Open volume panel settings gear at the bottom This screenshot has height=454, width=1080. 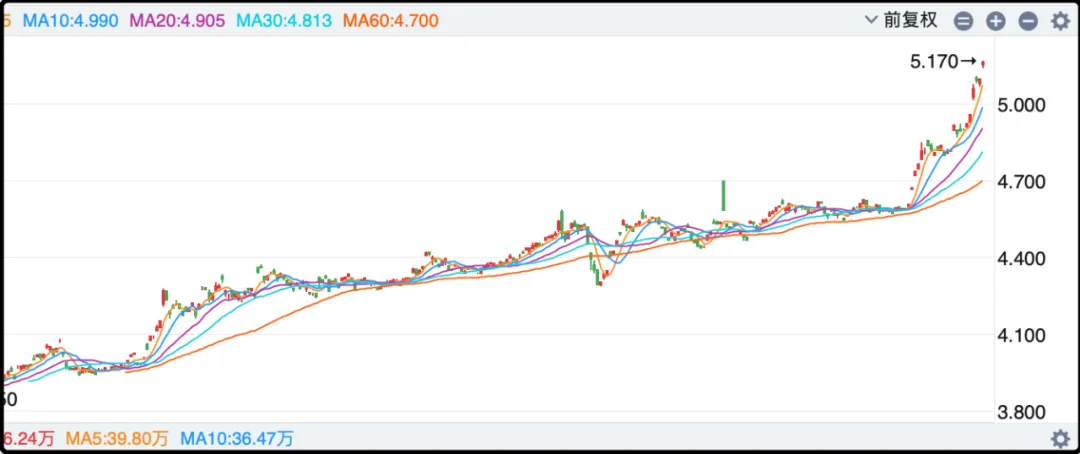tap(1060, 438)
